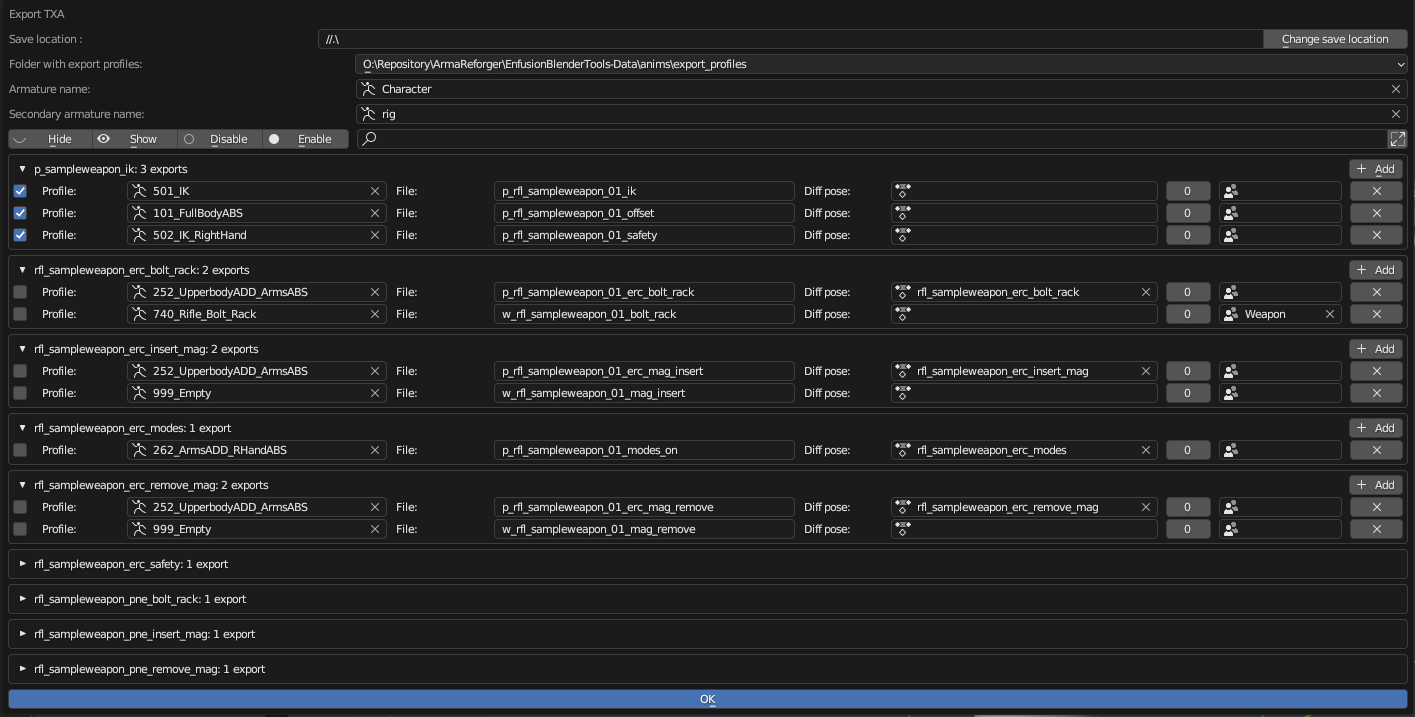Clear the Character armature name field

1395,89
